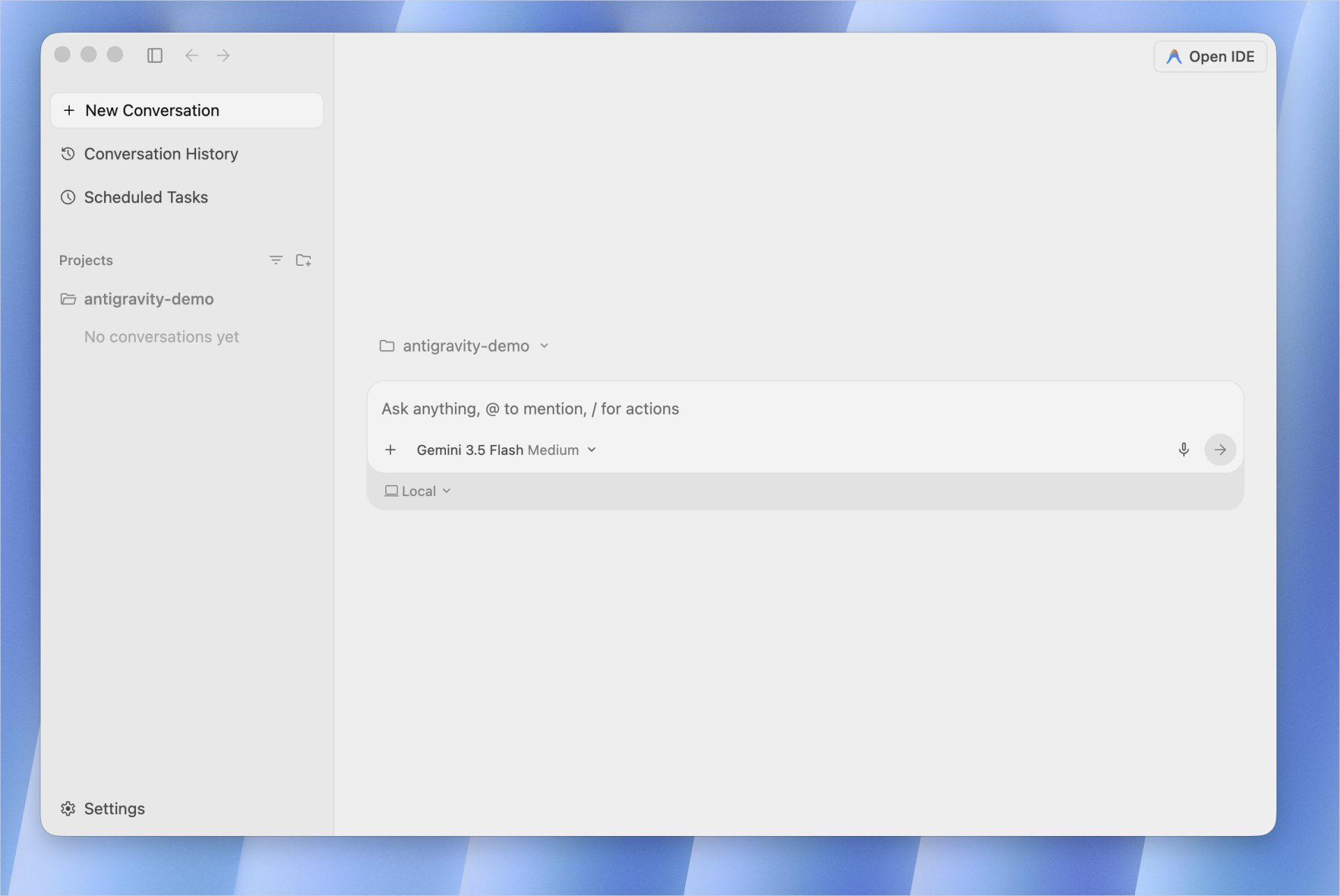Activate microphone voice input
1340x896 pixels.
click(x=1184, y=449)
